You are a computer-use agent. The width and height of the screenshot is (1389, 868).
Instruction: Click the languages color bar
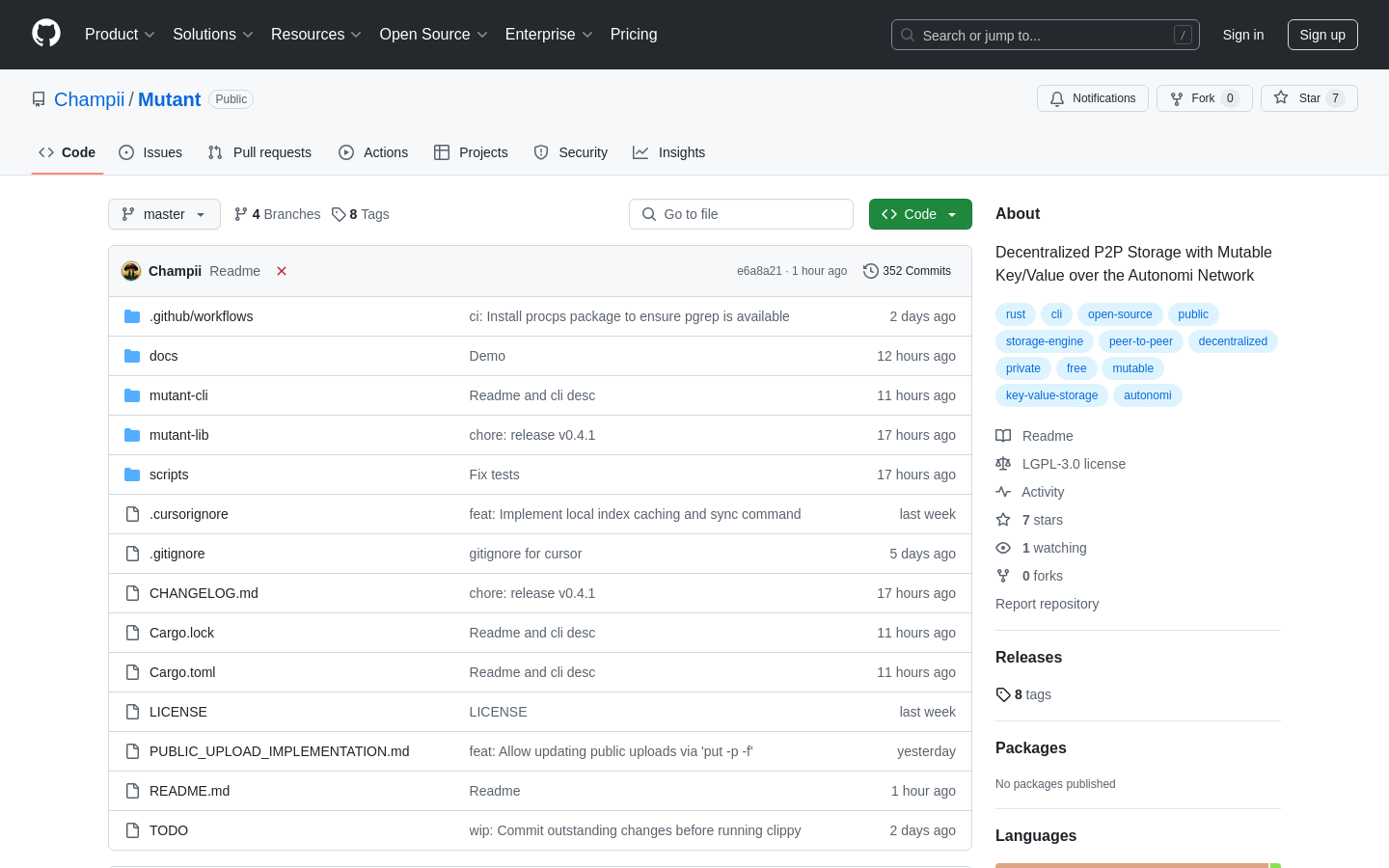tap(1138, 865)
